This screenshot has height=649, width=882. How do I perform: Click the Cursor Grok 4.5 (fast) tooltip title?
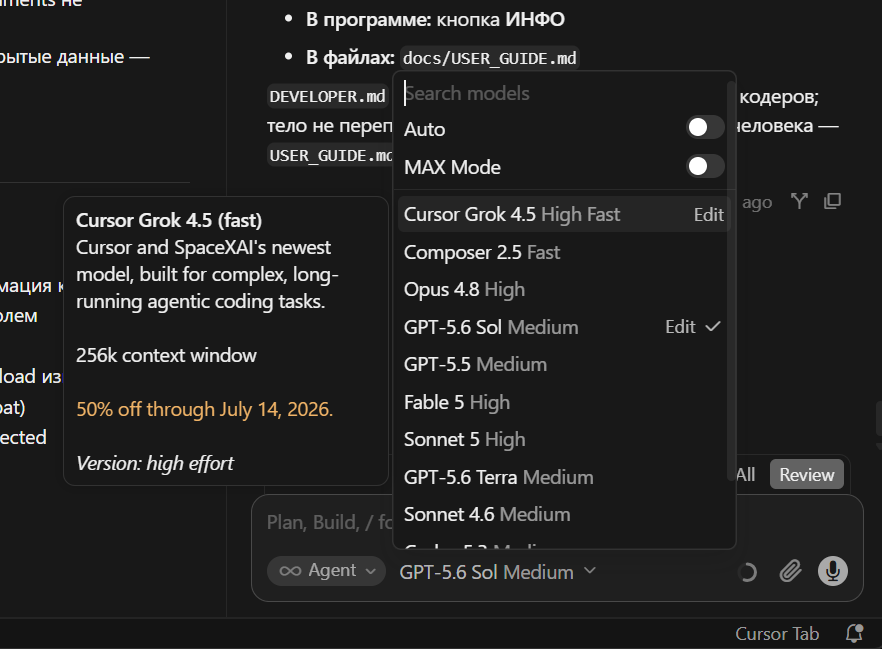(x=169, y=220)
